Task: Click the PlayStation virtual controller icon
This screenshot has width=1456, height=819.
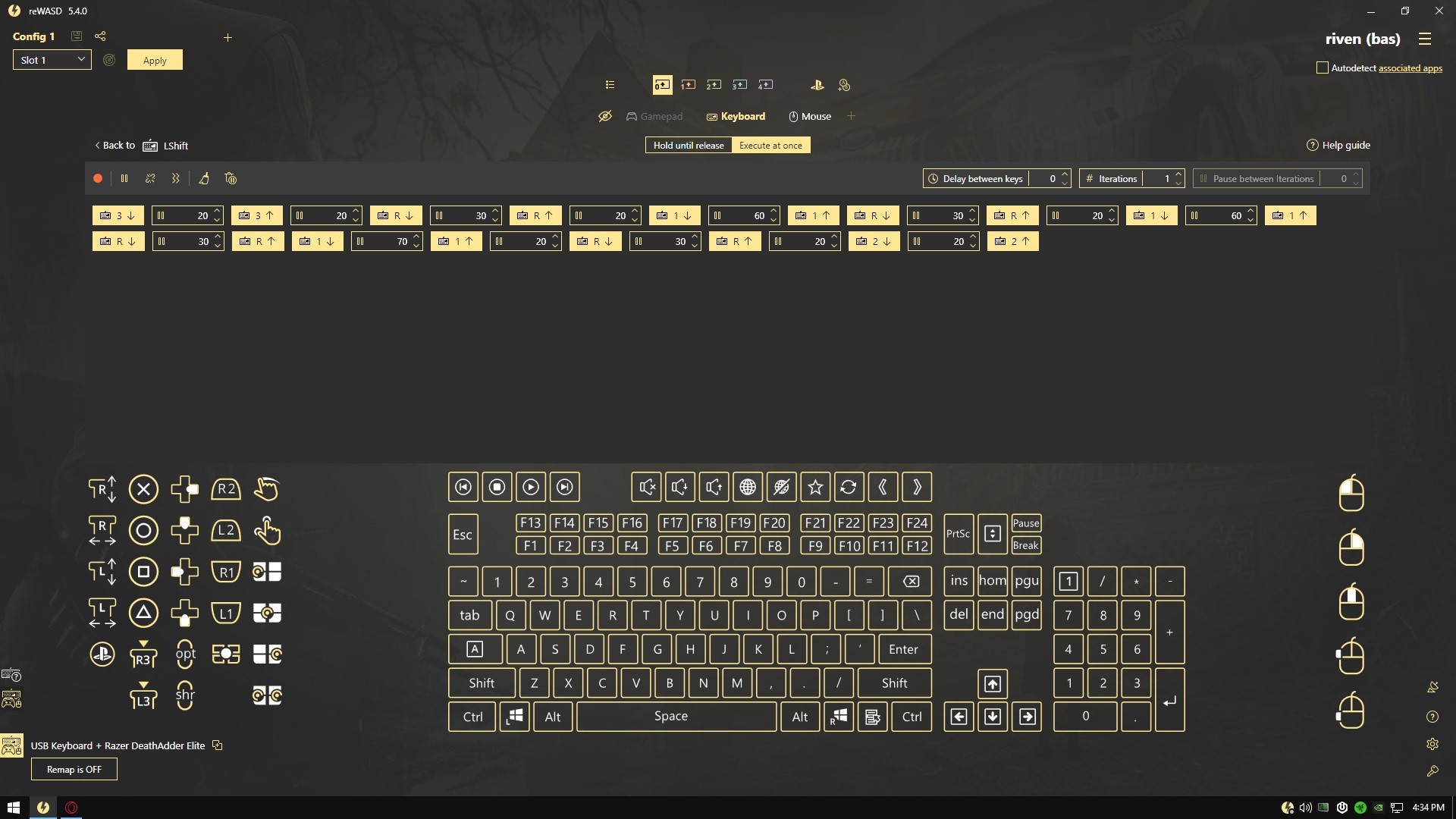Action: [817, 85]
